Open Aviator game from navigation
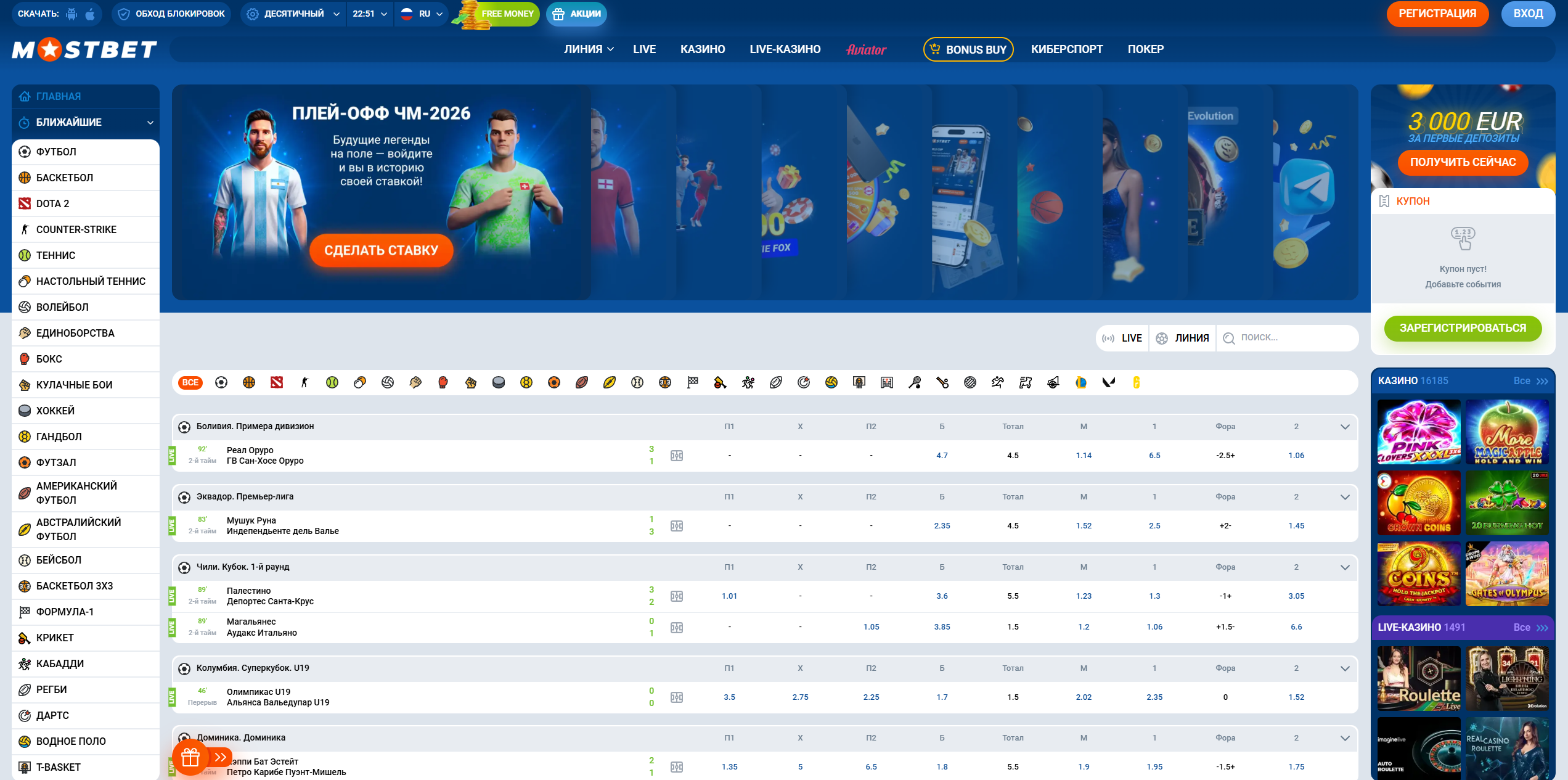Screen dimensions: 1568x780 (x=866, y=50)
